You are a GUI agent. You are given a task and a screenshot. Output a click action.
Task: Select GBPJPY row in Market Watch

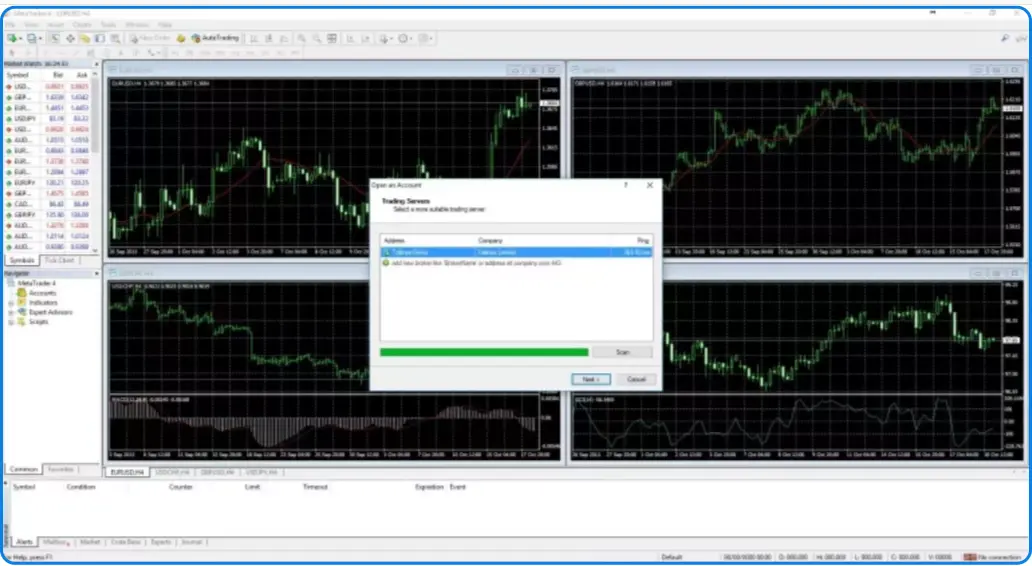pos(48,215)
